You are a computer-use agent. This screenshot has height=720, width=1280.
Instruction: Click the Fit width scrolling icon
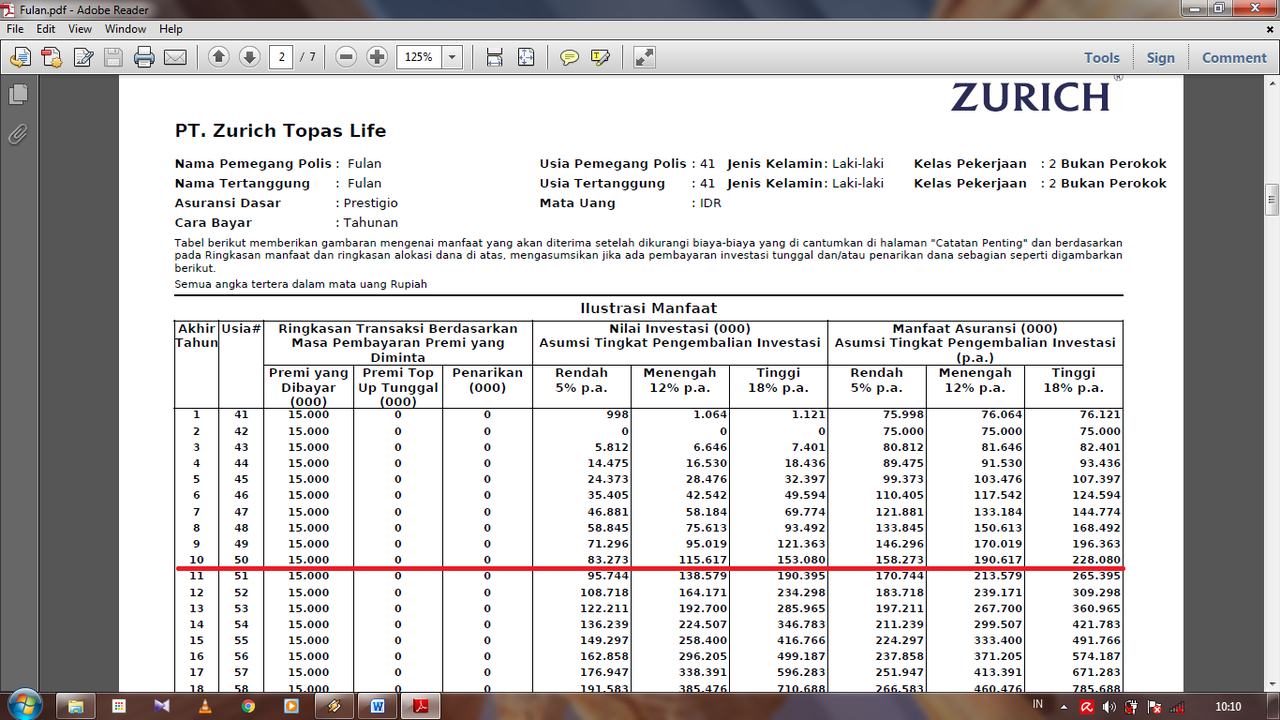point(494,57)
